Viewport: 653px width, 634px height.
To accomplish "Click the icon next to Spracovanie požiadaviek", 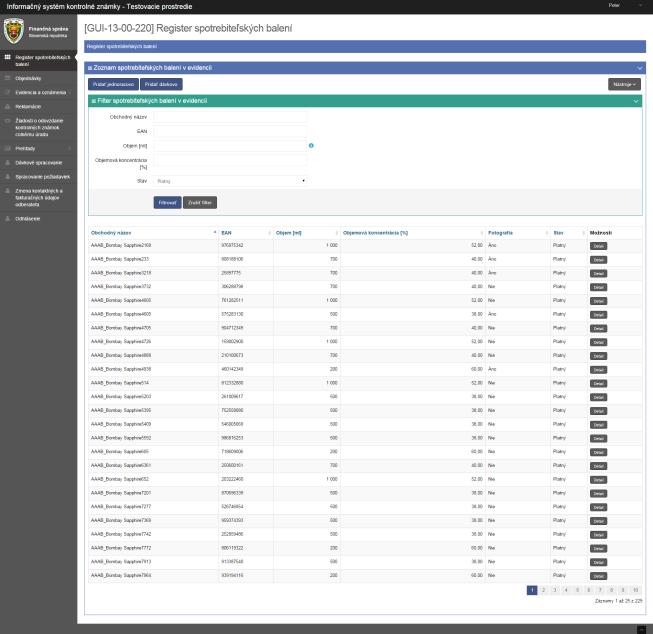I will pos(7,177).
